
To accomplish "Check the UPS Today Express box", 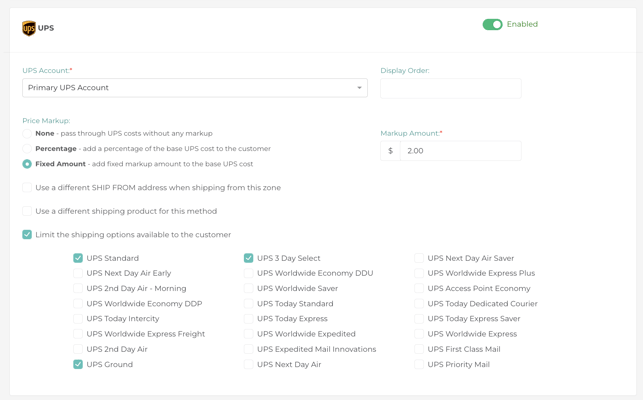I will pos(249,319).
